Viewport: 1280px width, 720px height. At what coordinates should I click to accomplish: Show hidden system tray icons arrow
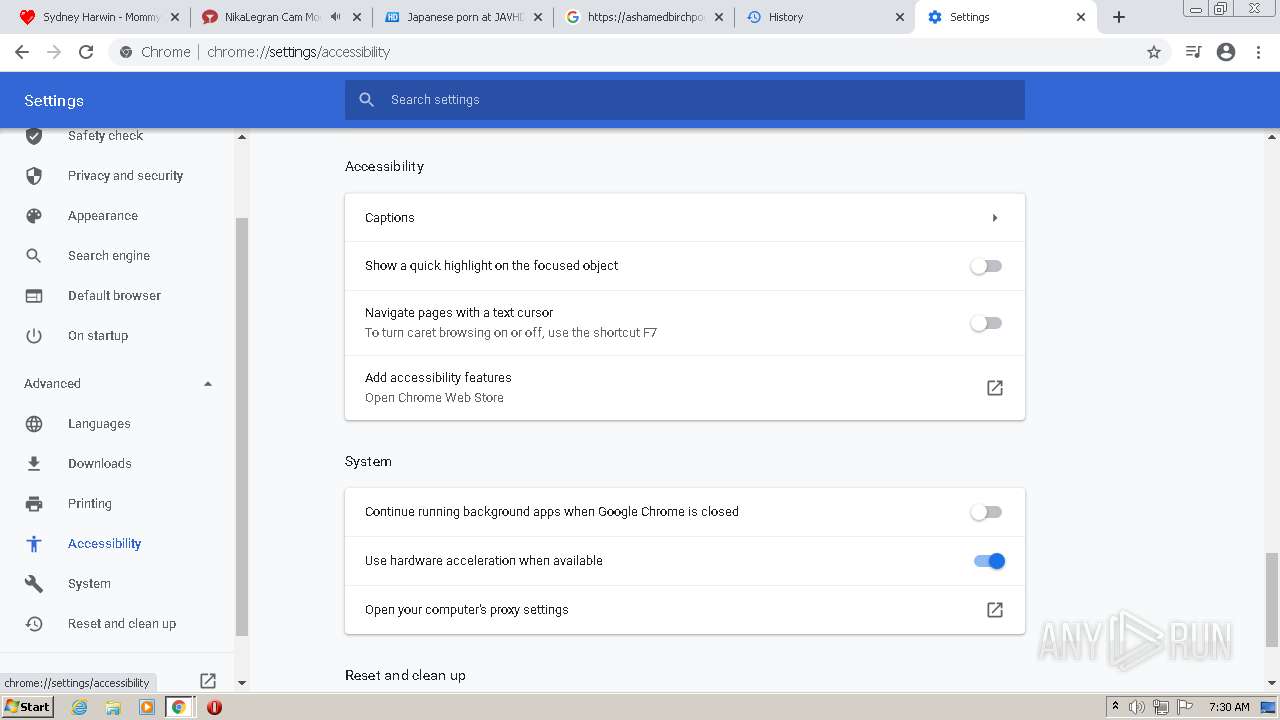[1115, 707]
